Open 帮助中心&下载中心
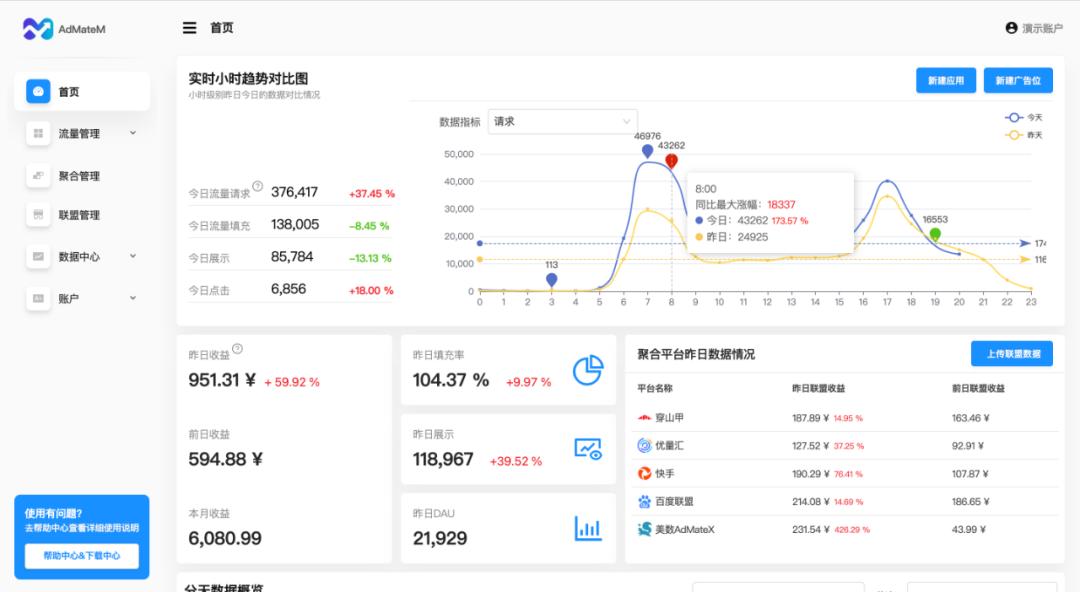The image size is (1080, 592). click(81, 556)
